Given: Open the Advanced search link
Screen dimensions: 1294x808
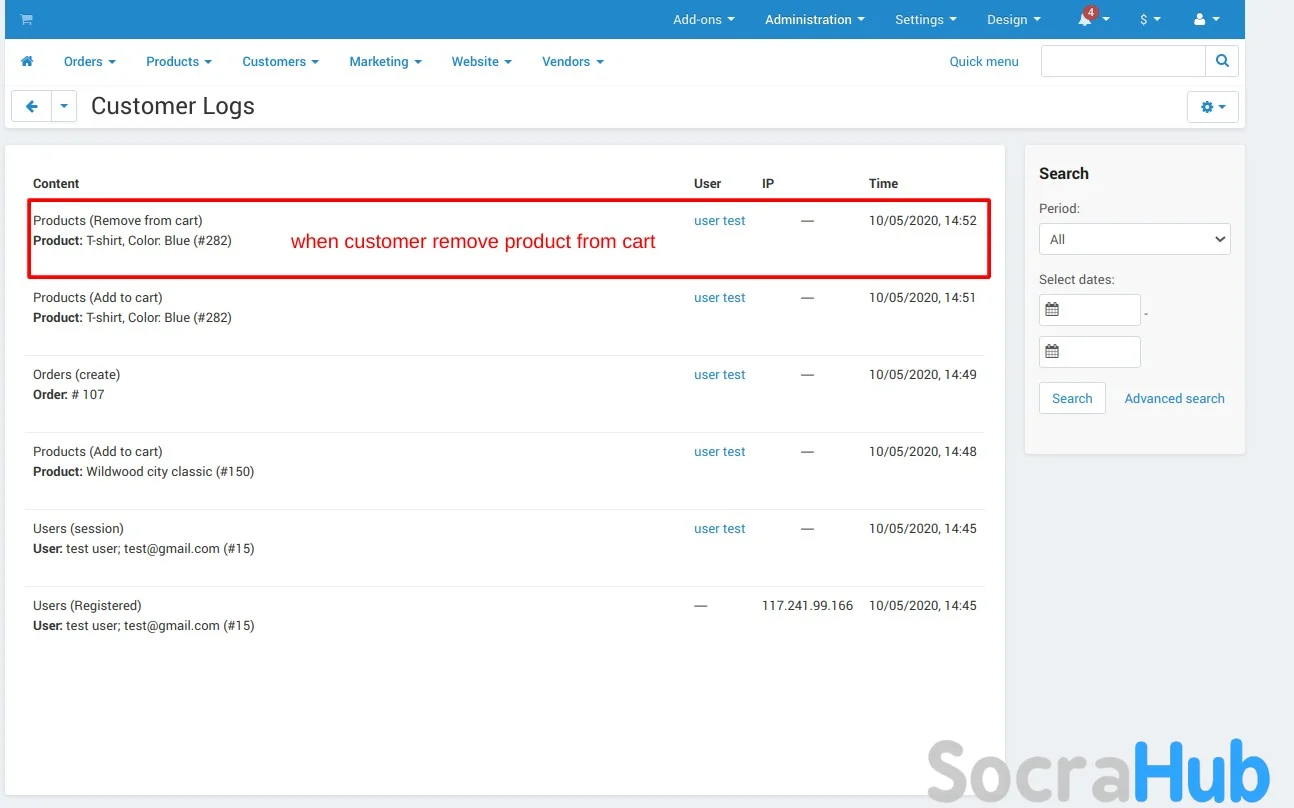Looking at the screenshot, I should 1174,398.
